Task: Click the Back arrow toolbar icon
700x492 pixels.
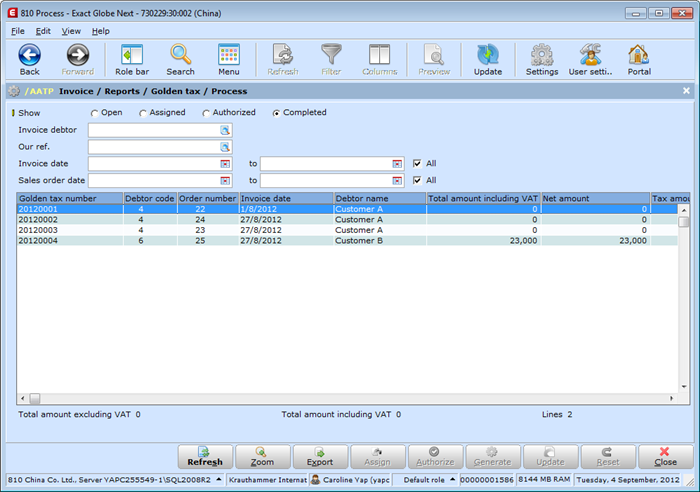Action: [x=29, y=55]
